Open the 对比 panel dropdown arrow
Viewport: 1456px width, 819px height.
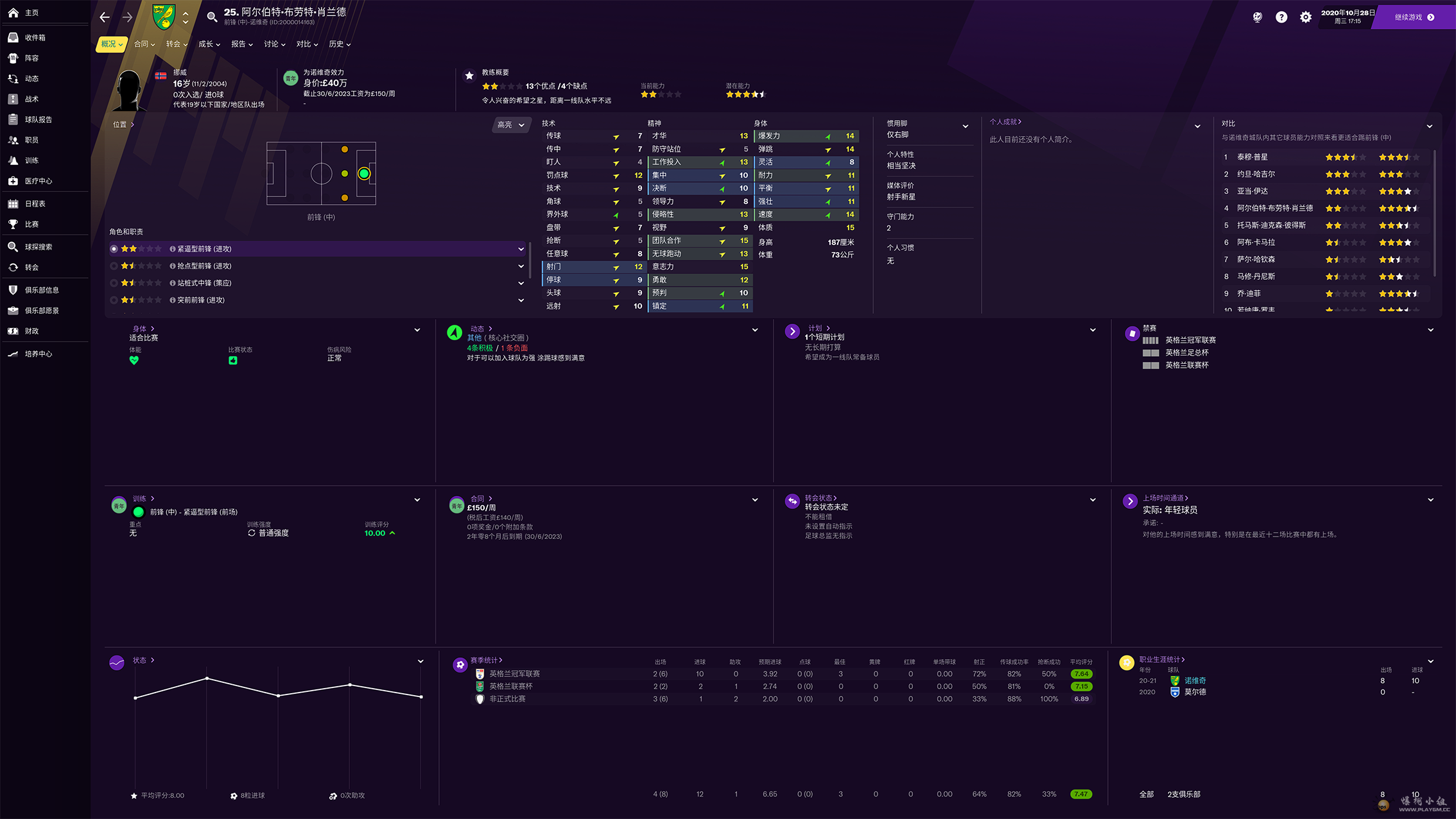pos(1430,126)
